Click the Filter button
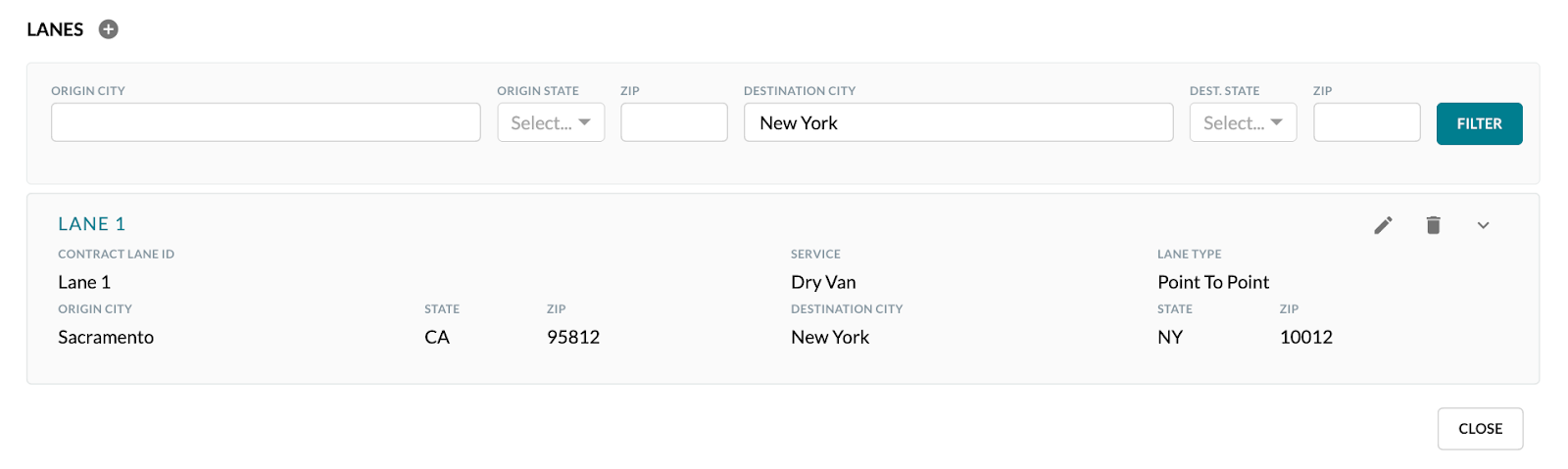The image size is (1568, 469). click(1479, 123)
